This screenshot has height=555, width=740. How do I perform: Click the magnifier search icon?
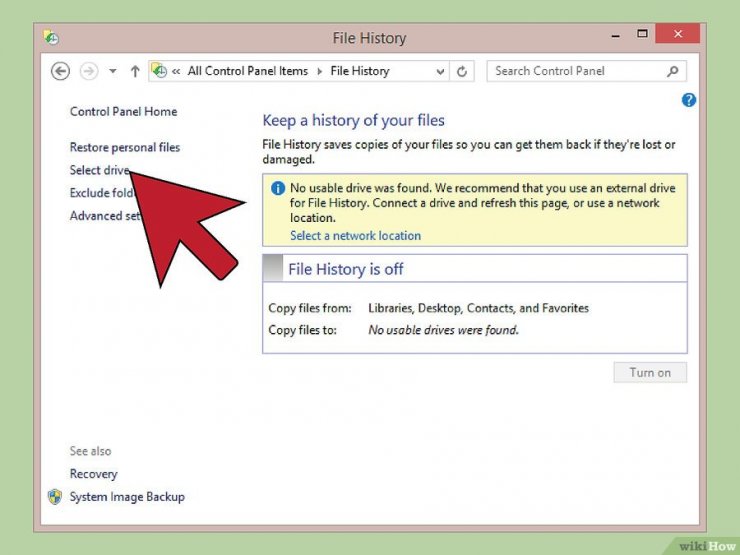[x=673, y=71]
